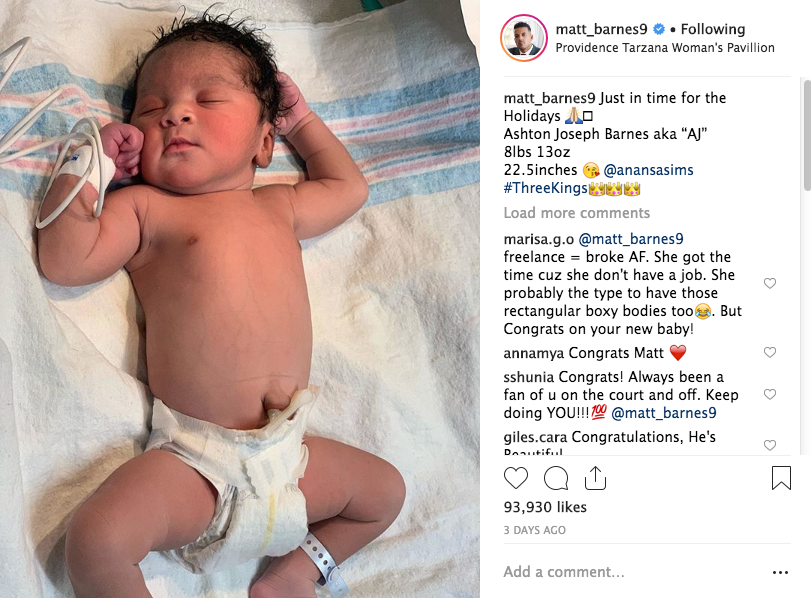This screenshot has height=598, width=811.
Task: Open Providence Tarzana Woman's Pavillion location
Action: point(665,48)
